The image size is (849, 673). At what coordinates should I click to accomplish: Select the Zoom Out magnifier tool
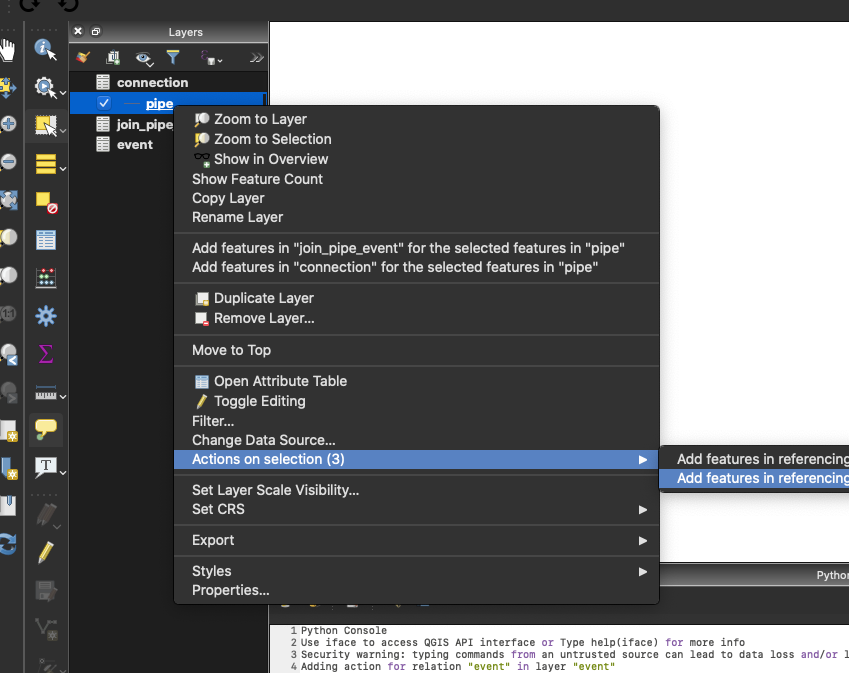pos(8,162)
